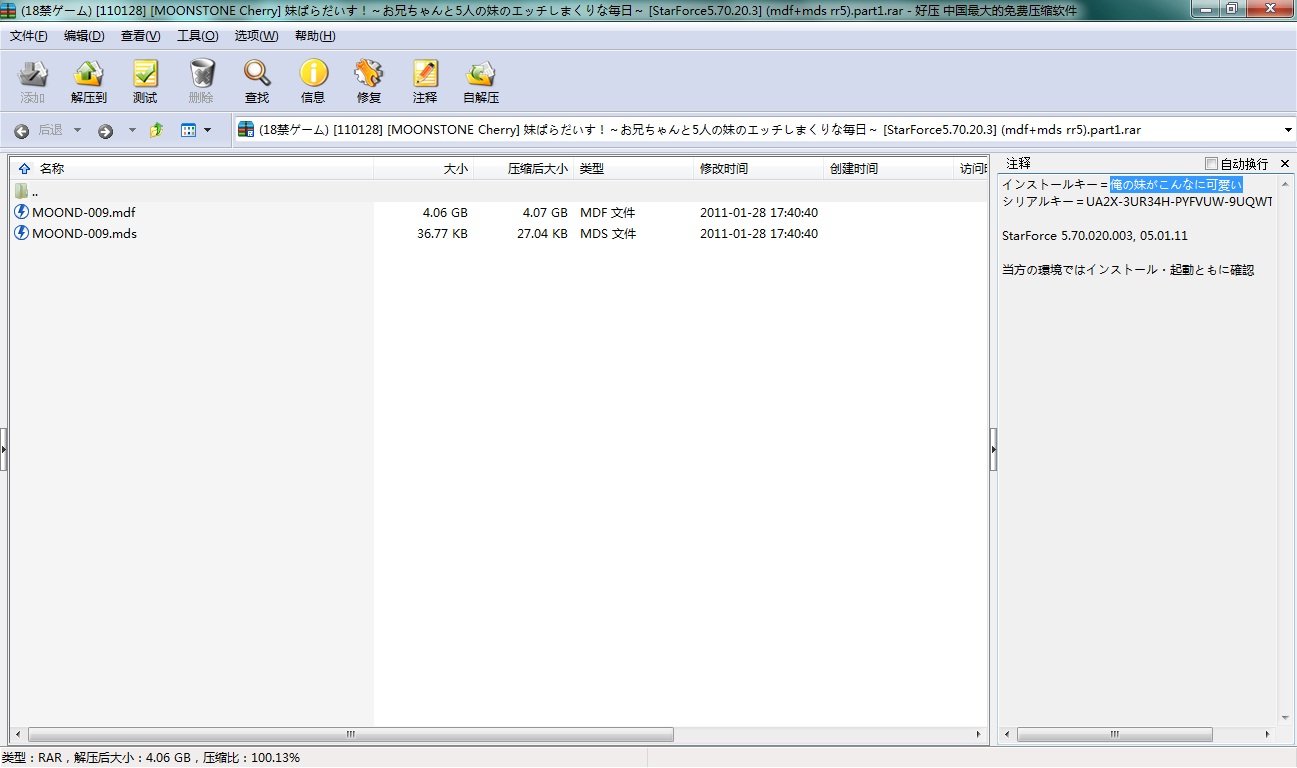Open forward navigation history dropdown
1297x768 pixels.
[132, 130]
